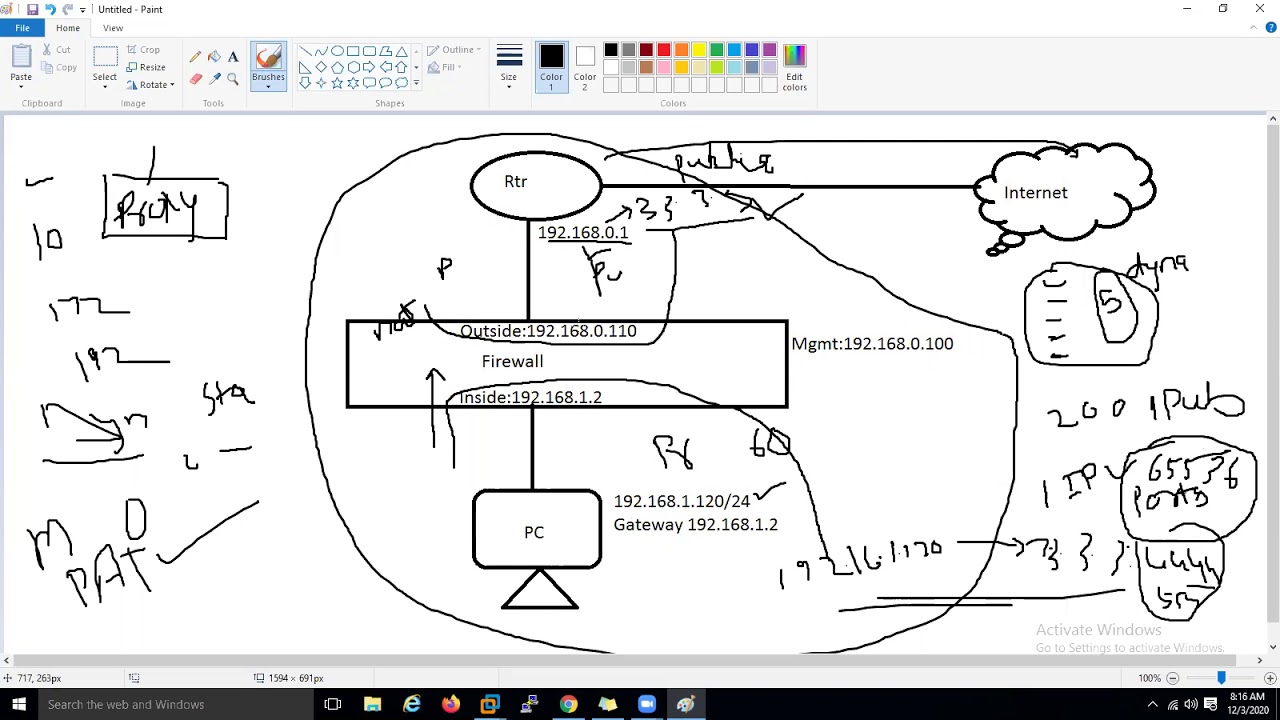Pick the right arrow shape

(369, 67)
